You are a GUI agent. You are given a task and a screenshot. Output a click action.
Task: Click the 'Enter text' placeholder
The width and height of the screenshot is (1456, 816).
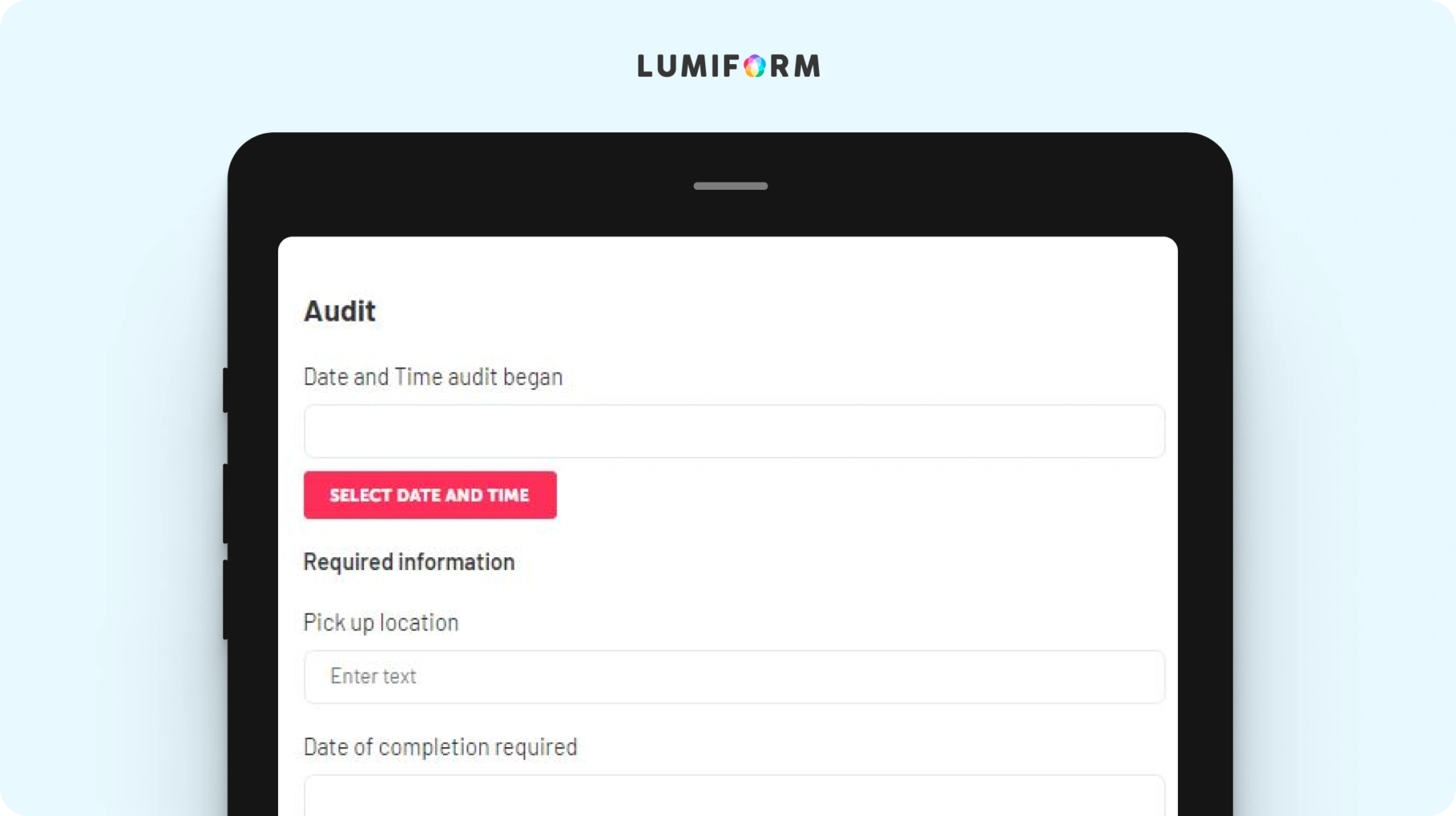pos(373,676)
